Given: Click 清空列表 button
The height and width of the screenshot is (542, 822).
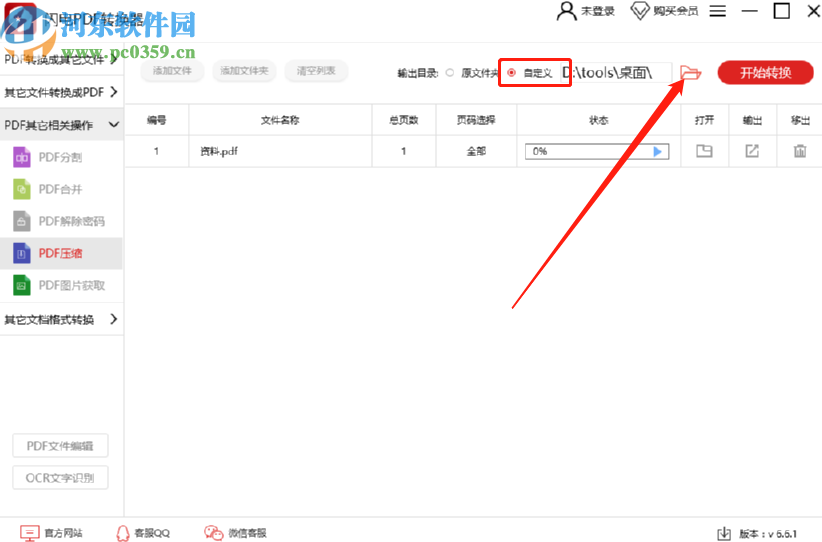Looking at the screenshot, I should [x=316, y=71].
